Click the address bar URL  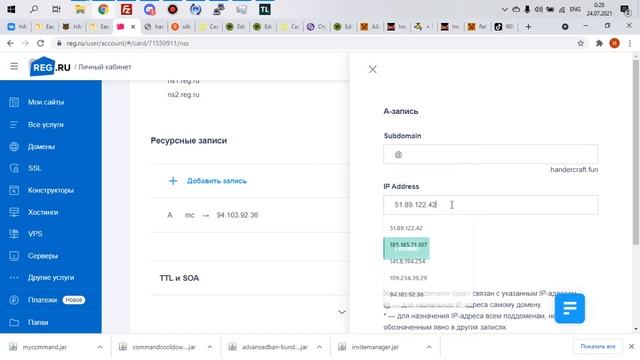click(127, 43)
